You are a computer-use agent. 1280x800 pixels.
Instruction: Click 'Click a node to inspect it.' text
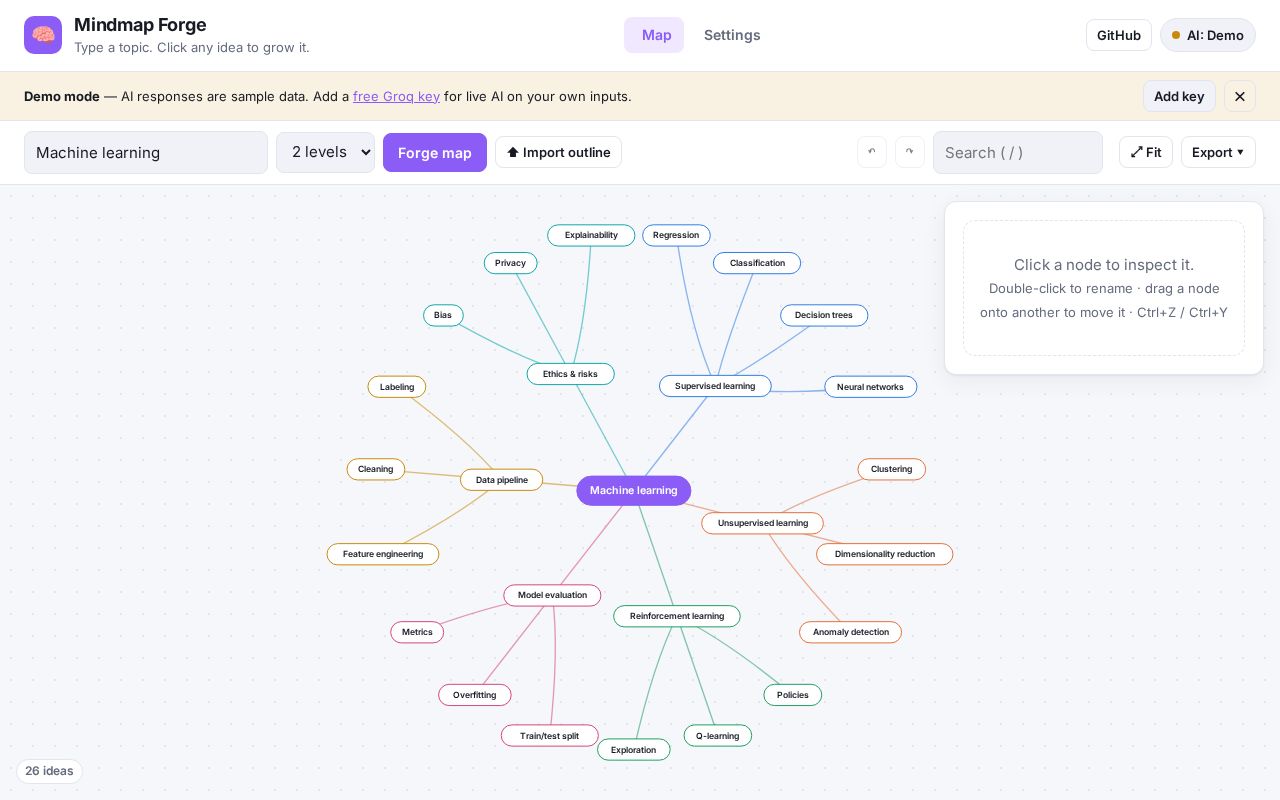click(1104, 264)
